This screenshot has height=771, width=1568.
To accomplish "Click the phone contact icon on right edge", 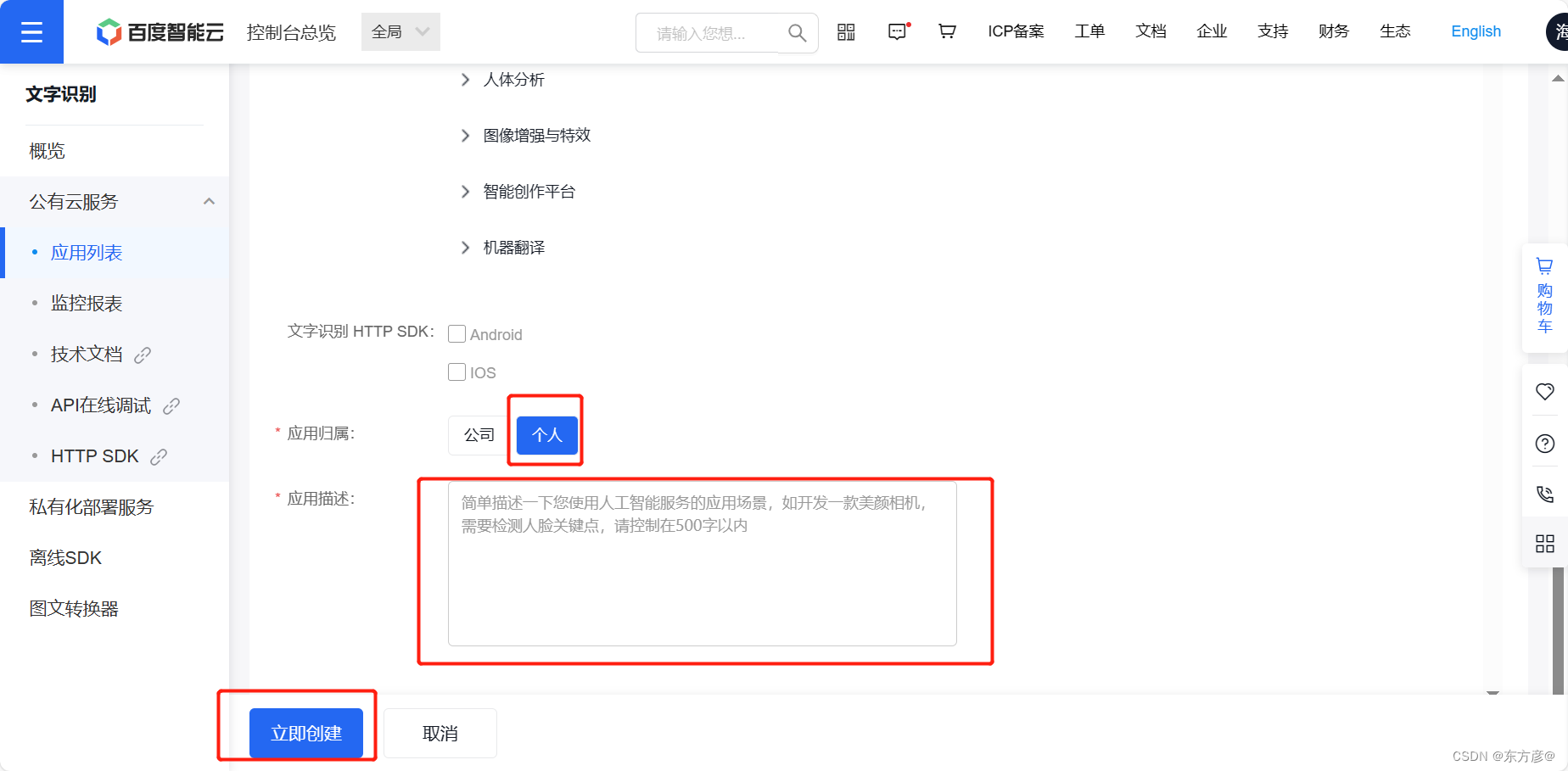I will click(1544, 494).
